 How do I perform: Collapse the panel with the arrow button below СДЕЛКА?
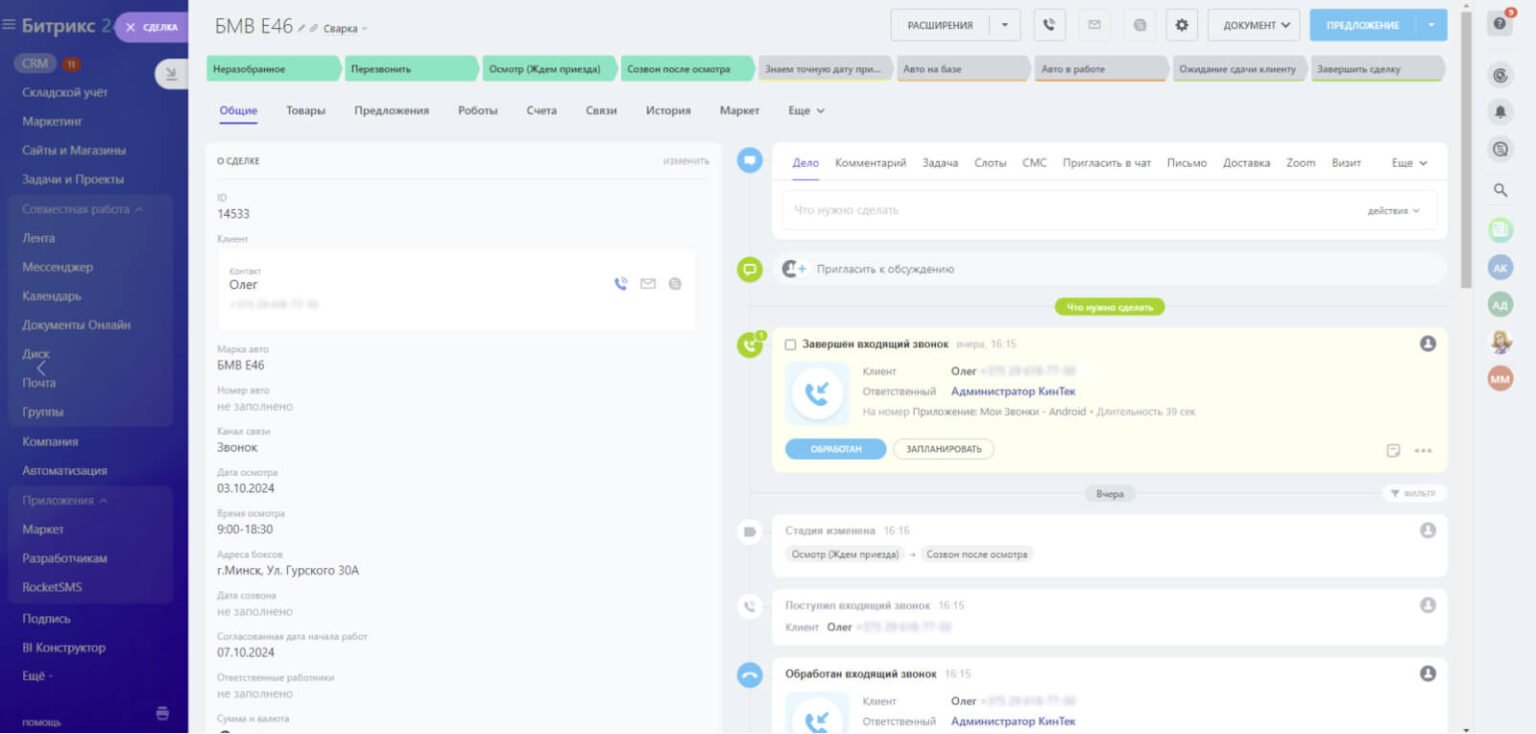click(x=171, y=73)
